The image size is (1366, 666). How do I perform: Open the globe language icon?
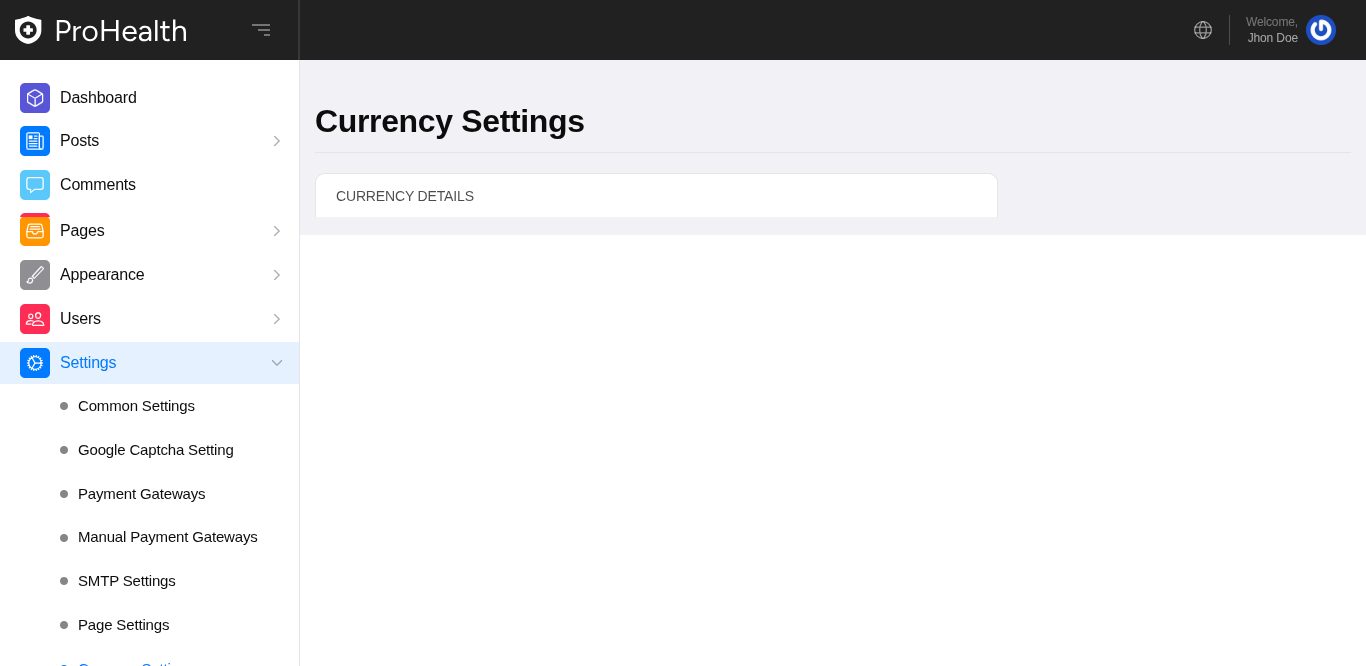[x=1203, y=30]
